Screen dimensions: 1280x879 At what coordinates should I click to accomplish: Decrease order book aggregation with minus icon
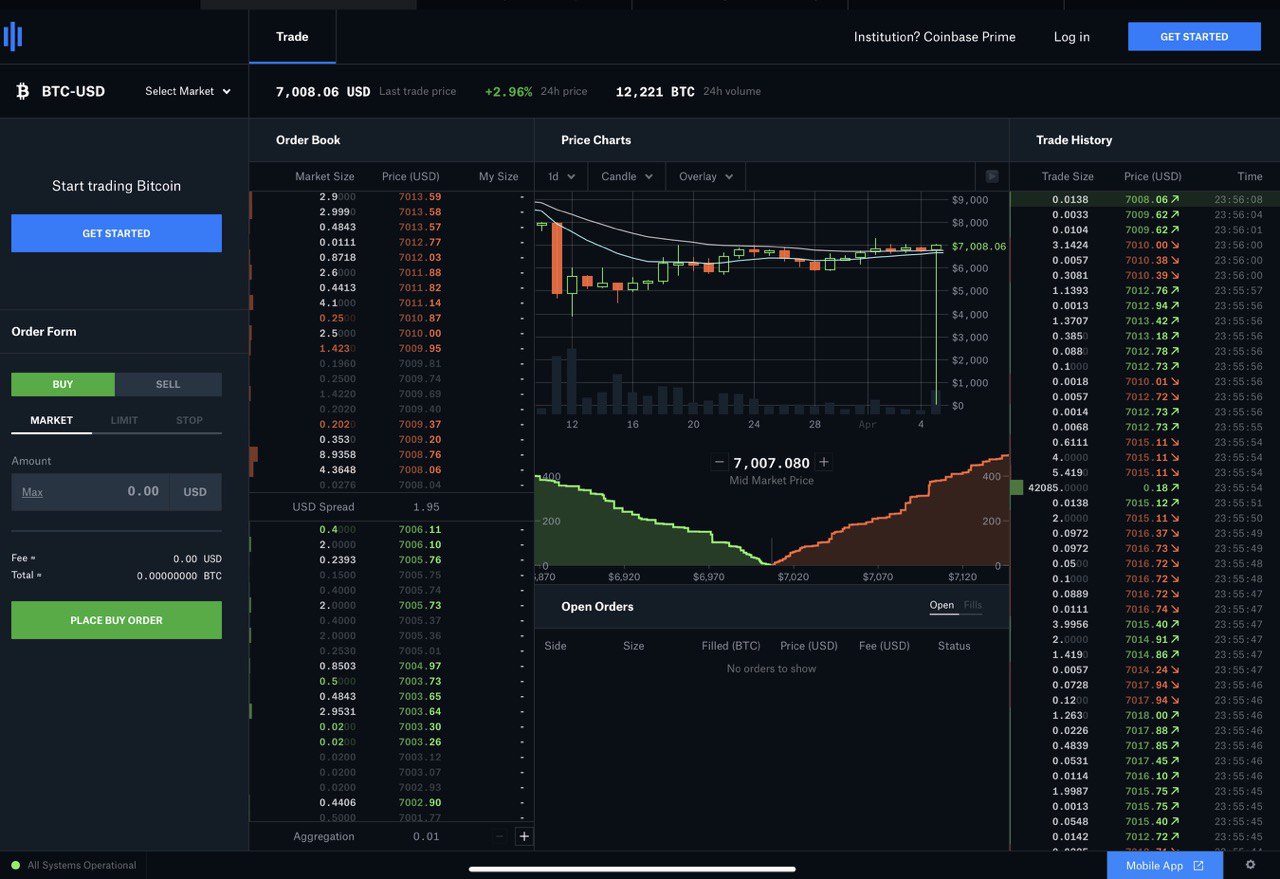pos(500,836)
